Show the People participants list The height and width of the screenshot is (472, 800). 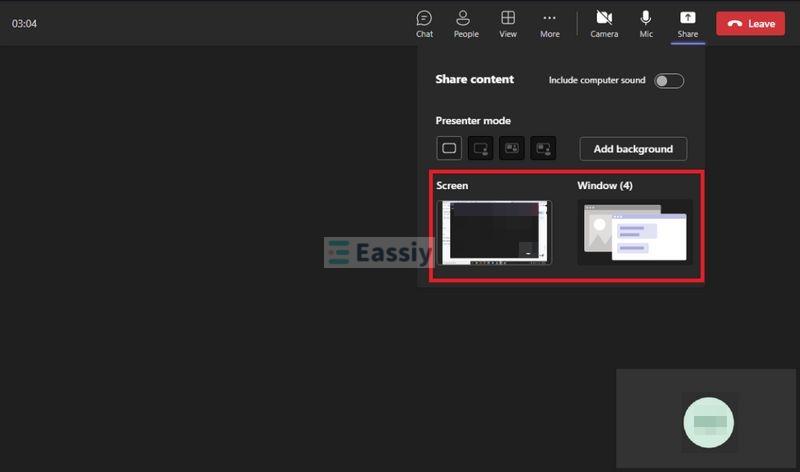(466, 23)
